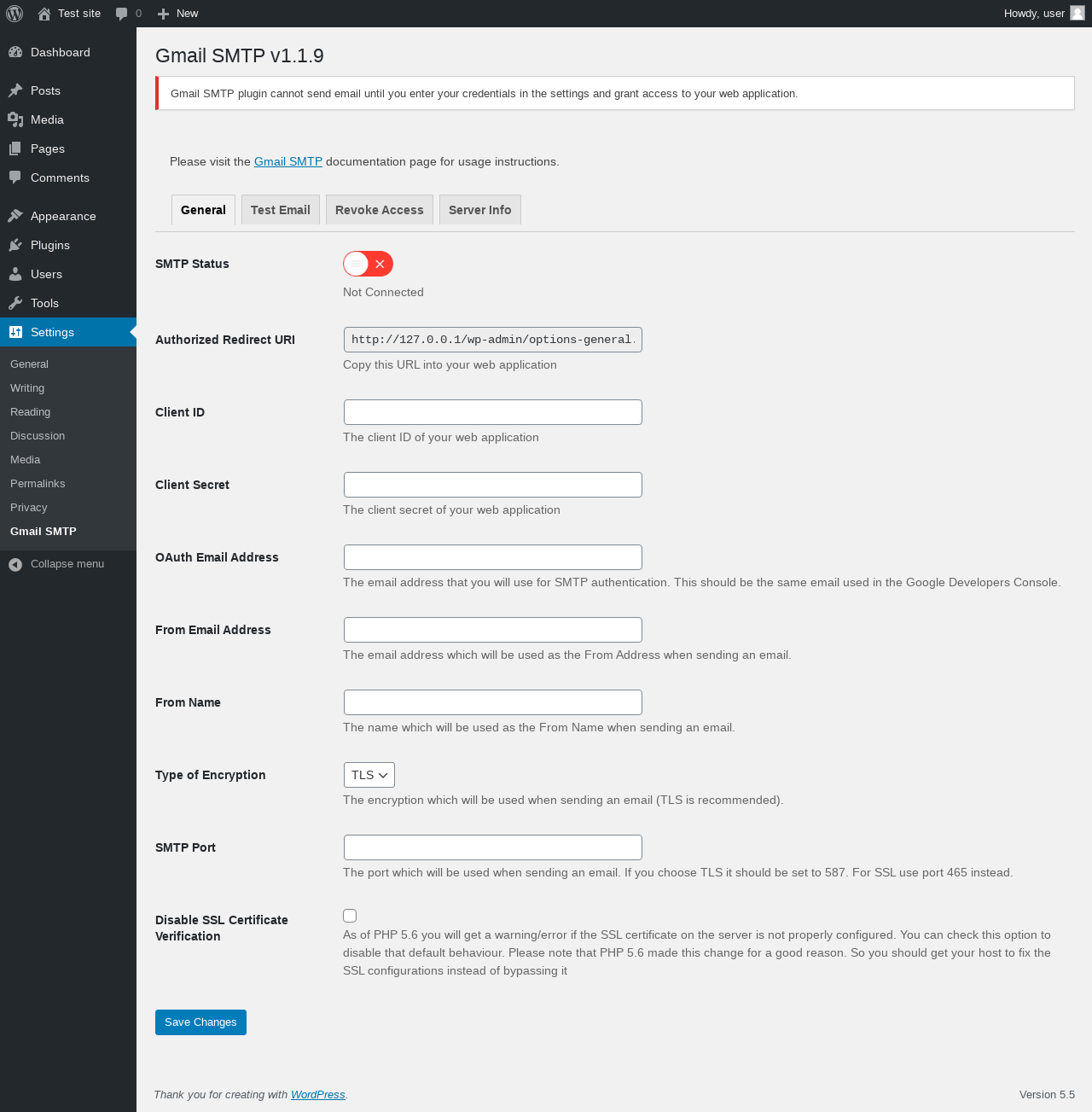This screenshot has height=1112, width=1092.
Task: Open the Plugins menu
Action: [x=68, y=245]
